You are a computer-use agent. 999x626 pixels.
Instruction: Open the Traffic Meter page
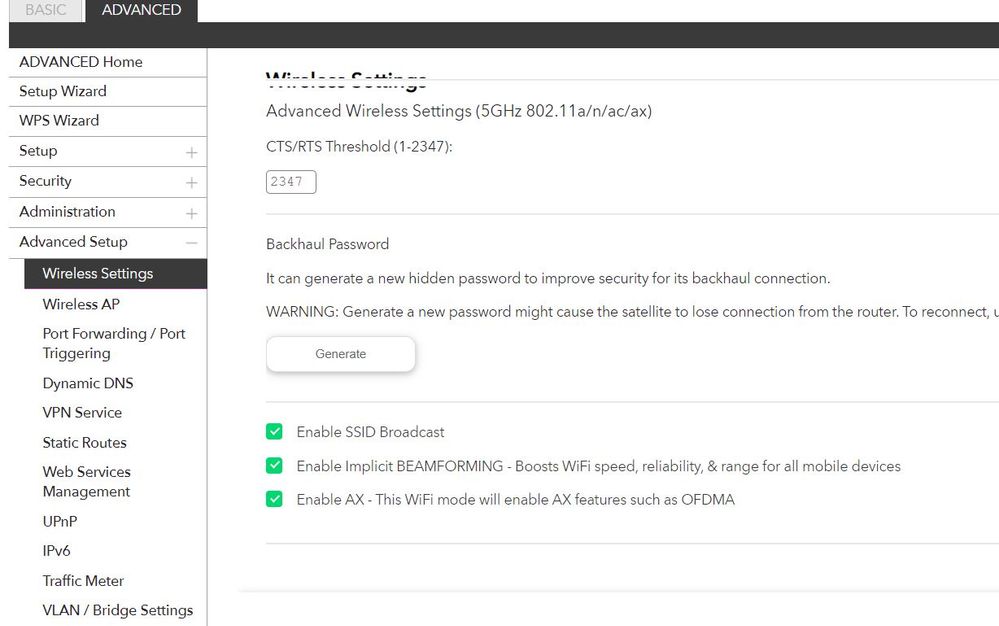83,580
